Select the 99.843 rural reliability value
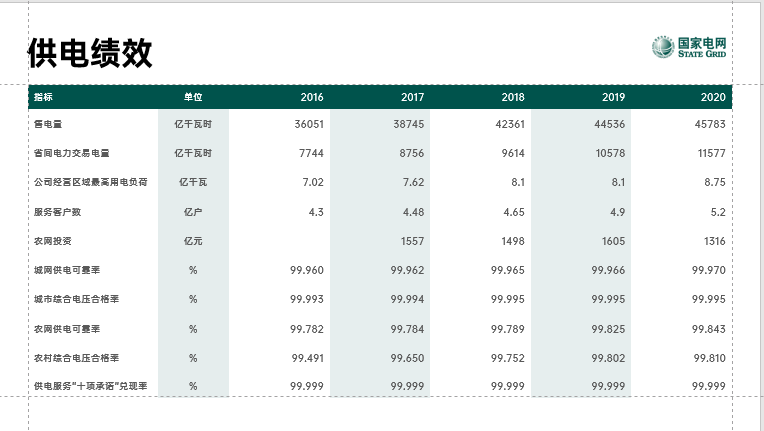Screen dimensions: 764x431 (x=709, y=329)
